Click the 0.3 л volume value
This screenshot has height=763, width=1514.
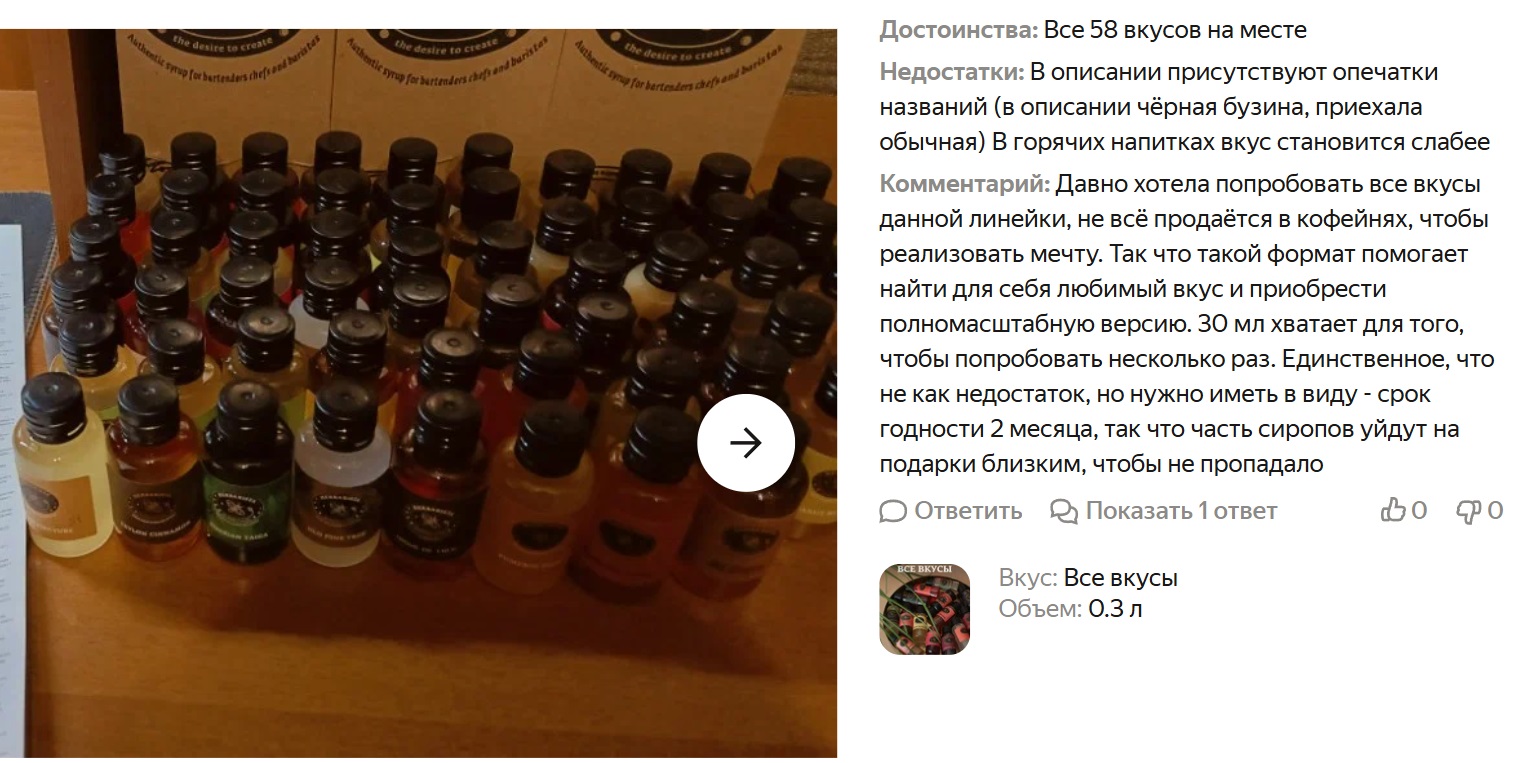1115,608
